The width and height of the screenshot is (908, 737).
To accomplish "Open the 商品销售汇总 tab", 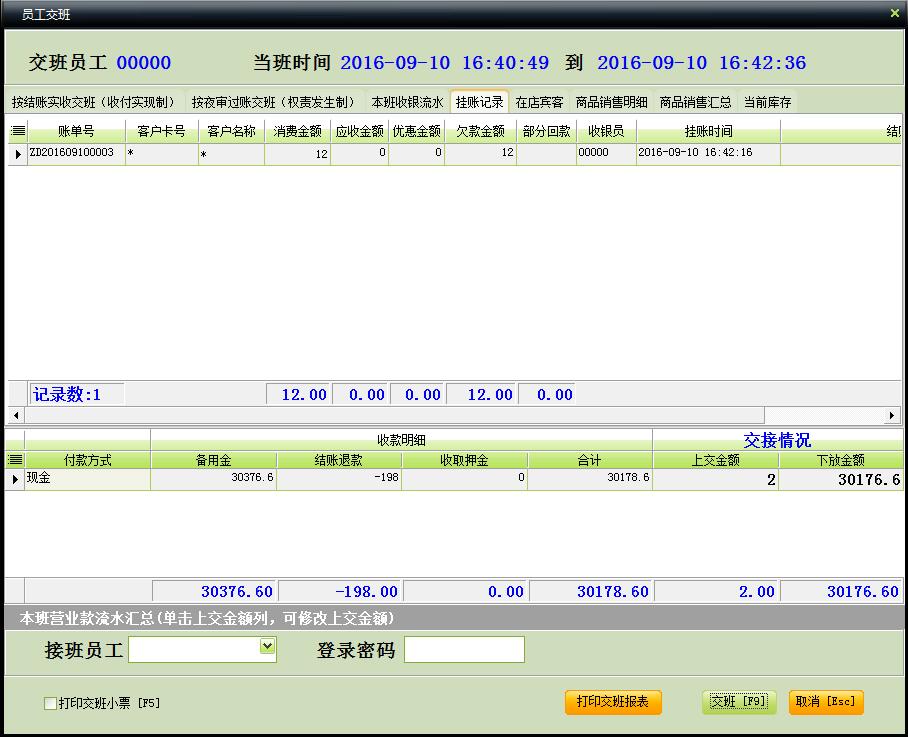I will click(x=695, y=102).
